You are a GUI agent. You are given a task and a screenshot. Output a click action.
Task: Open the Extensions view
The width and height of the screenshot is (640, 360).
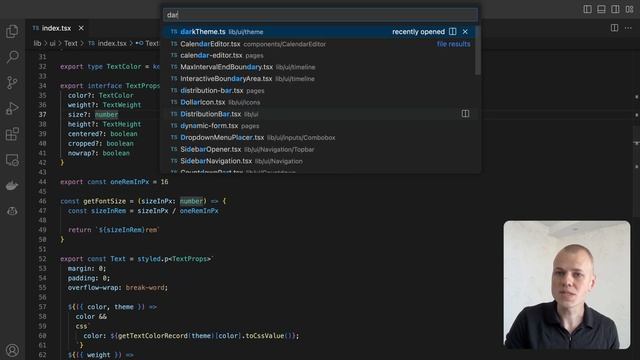point(12,134)
